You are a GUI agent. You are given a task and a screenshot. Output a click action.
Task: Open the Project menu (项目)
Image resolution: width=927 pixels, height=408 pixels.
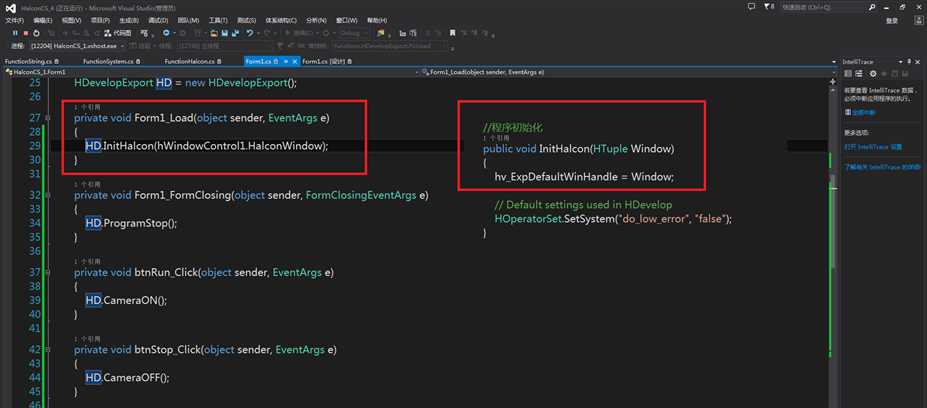(100, 20)
